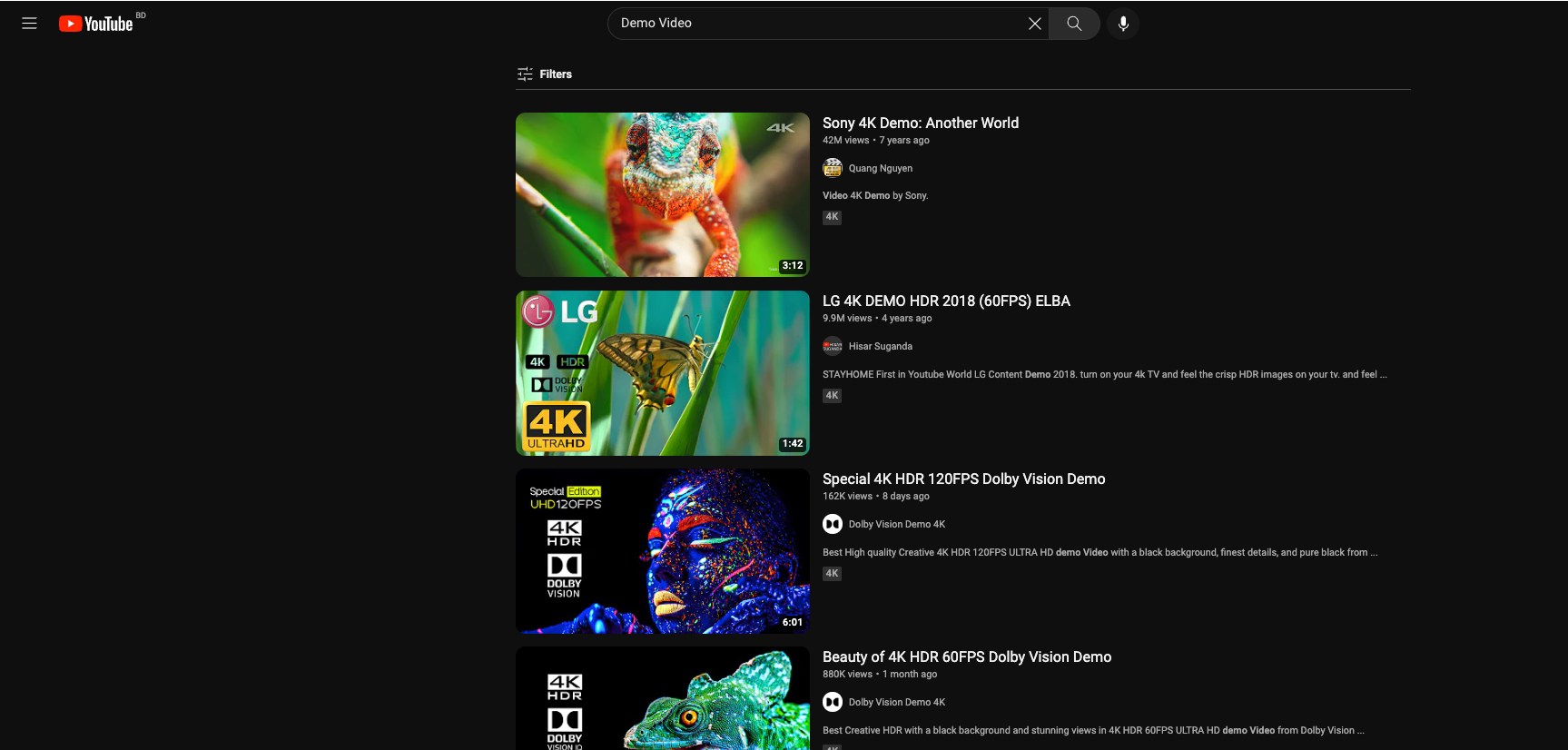Click '162K views' metadata text

[x=847, y=496]
